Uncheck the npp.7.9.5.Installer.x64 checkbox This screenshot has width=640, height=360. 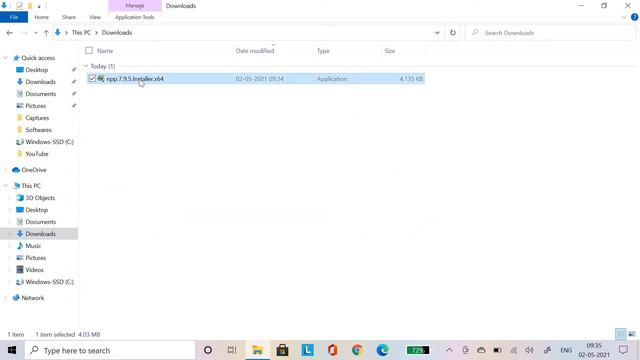point(92,78)
